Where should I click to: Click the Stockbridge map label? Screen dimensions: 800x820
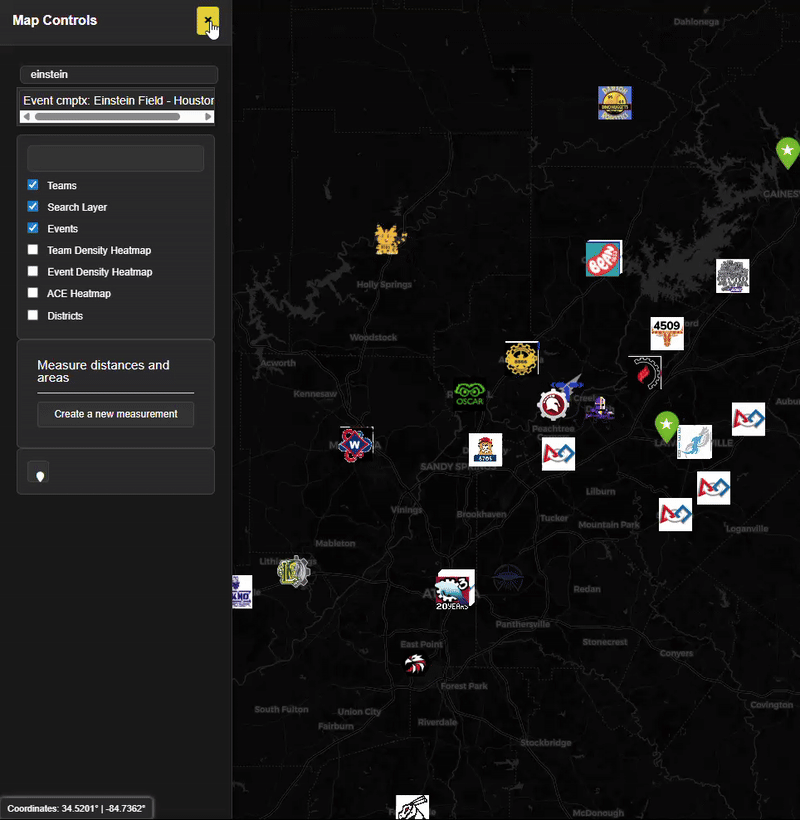pyautogui.click(x=546, y=743)
